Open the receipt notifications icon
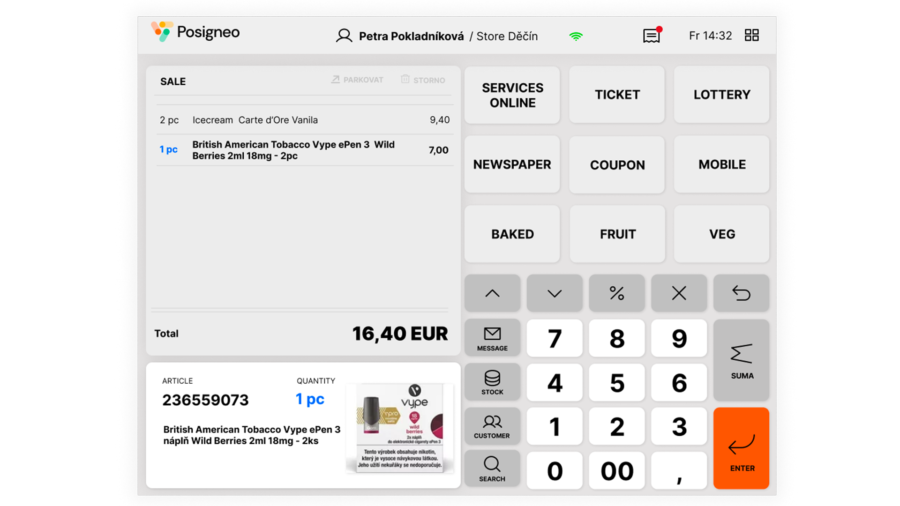900x506 pixels. pyautogui.click(x=651, y=36)
